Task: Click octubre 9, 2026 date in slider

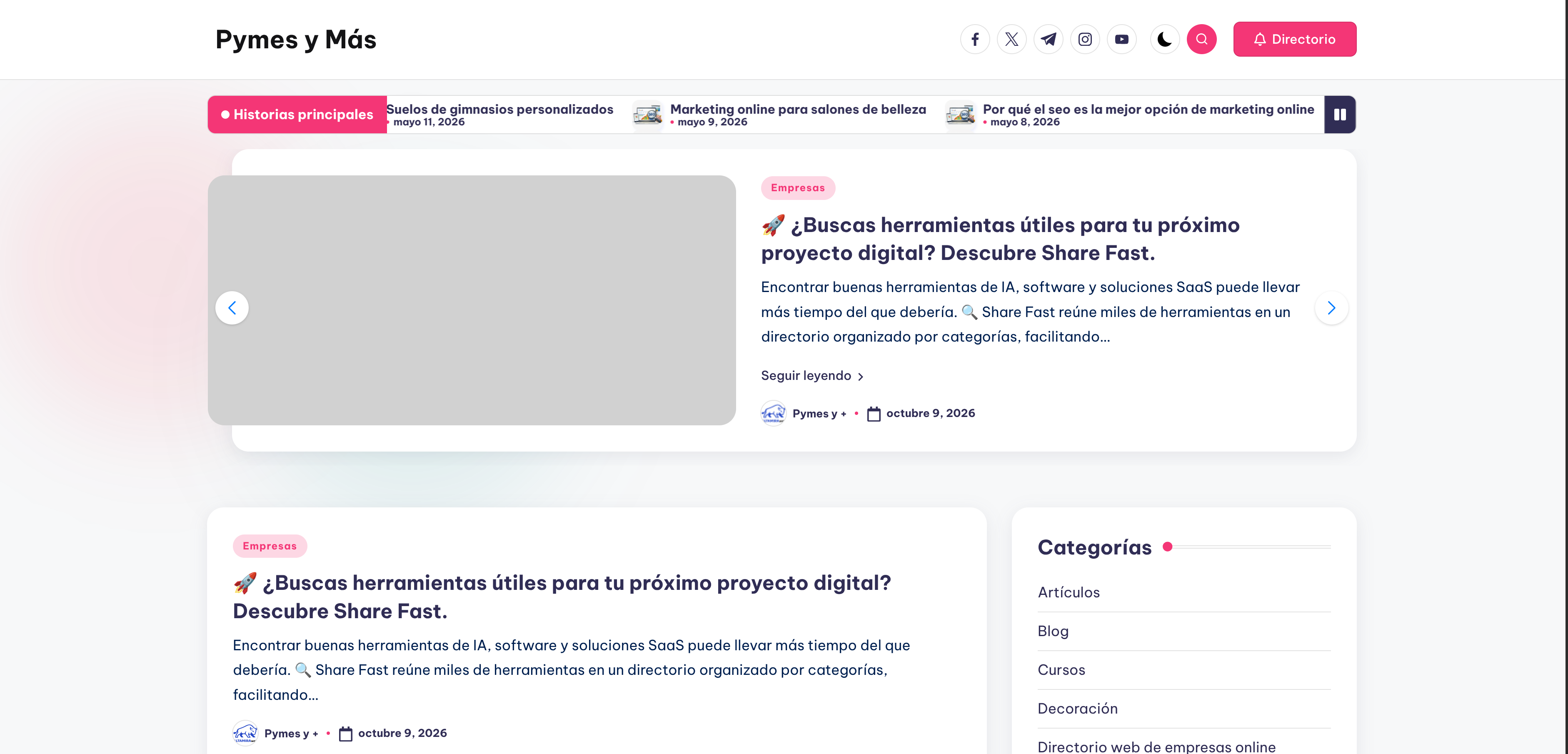Action: 930,413
